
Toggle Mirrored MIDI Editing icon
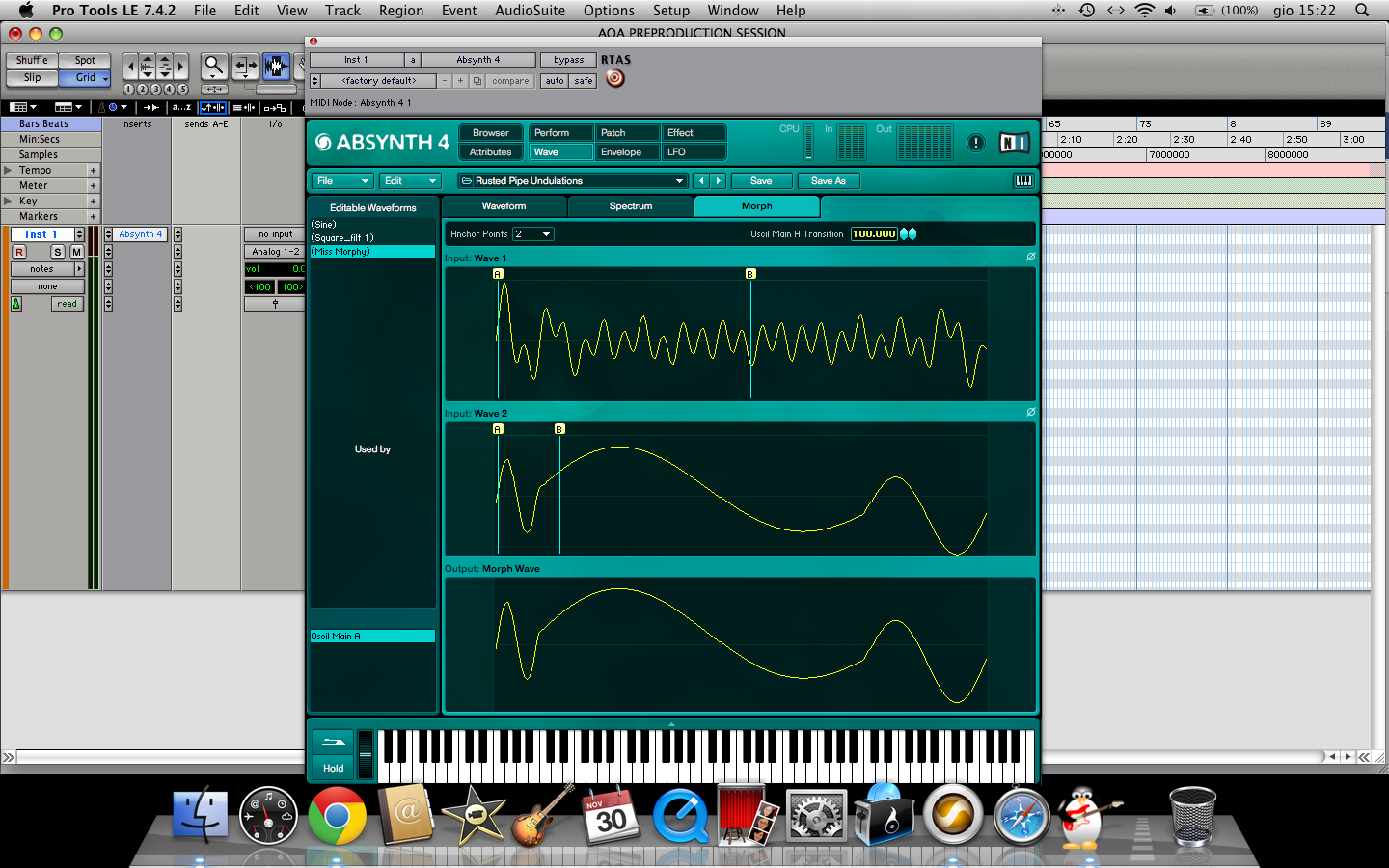tap(275, 107)
